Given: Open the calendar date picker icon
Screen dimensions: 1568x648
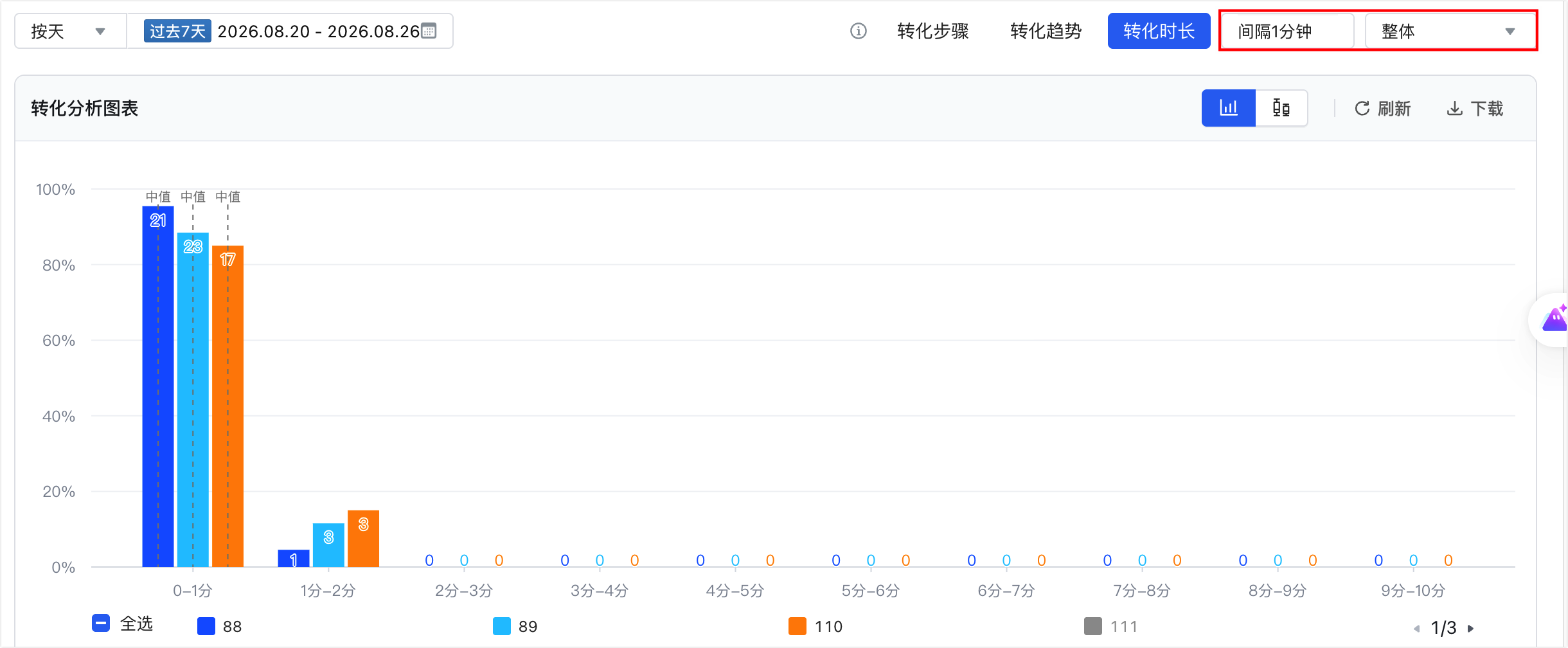Looking at the screenshot, I should (x=429, y=31).
